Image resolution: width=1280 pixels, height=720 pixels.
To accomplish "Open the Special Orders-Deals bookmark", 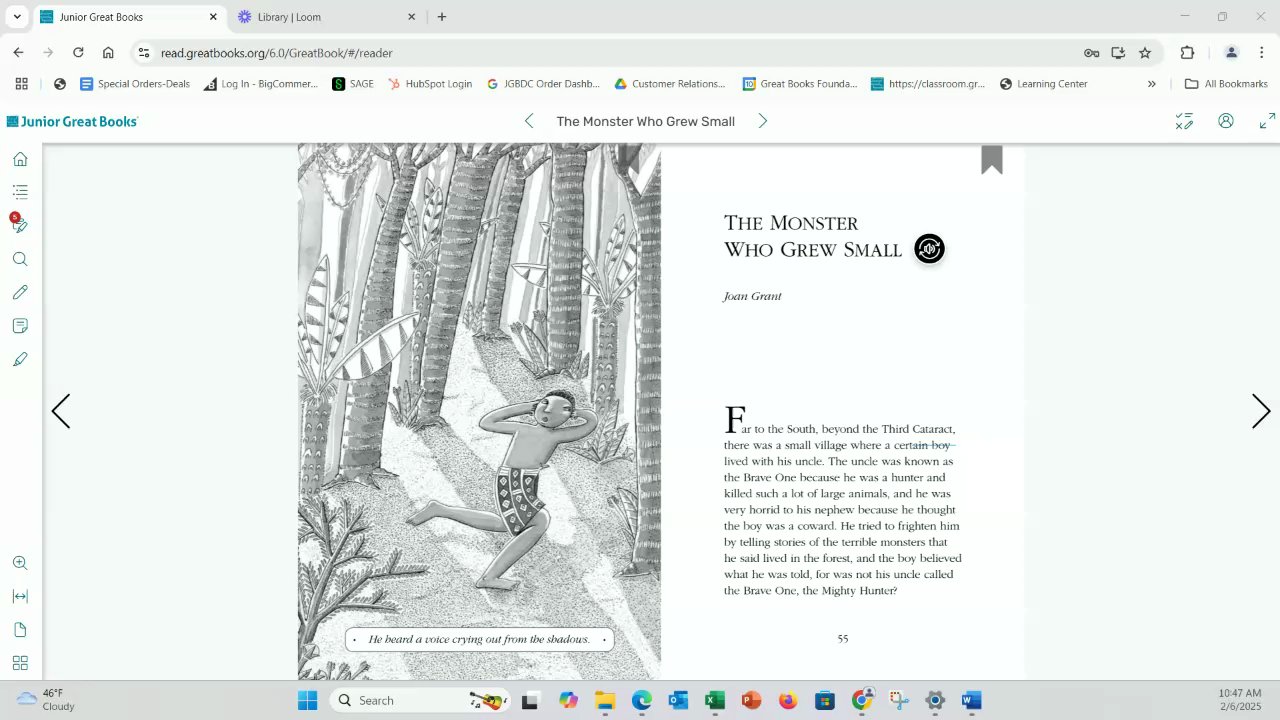I will click(x=135, y=84).
